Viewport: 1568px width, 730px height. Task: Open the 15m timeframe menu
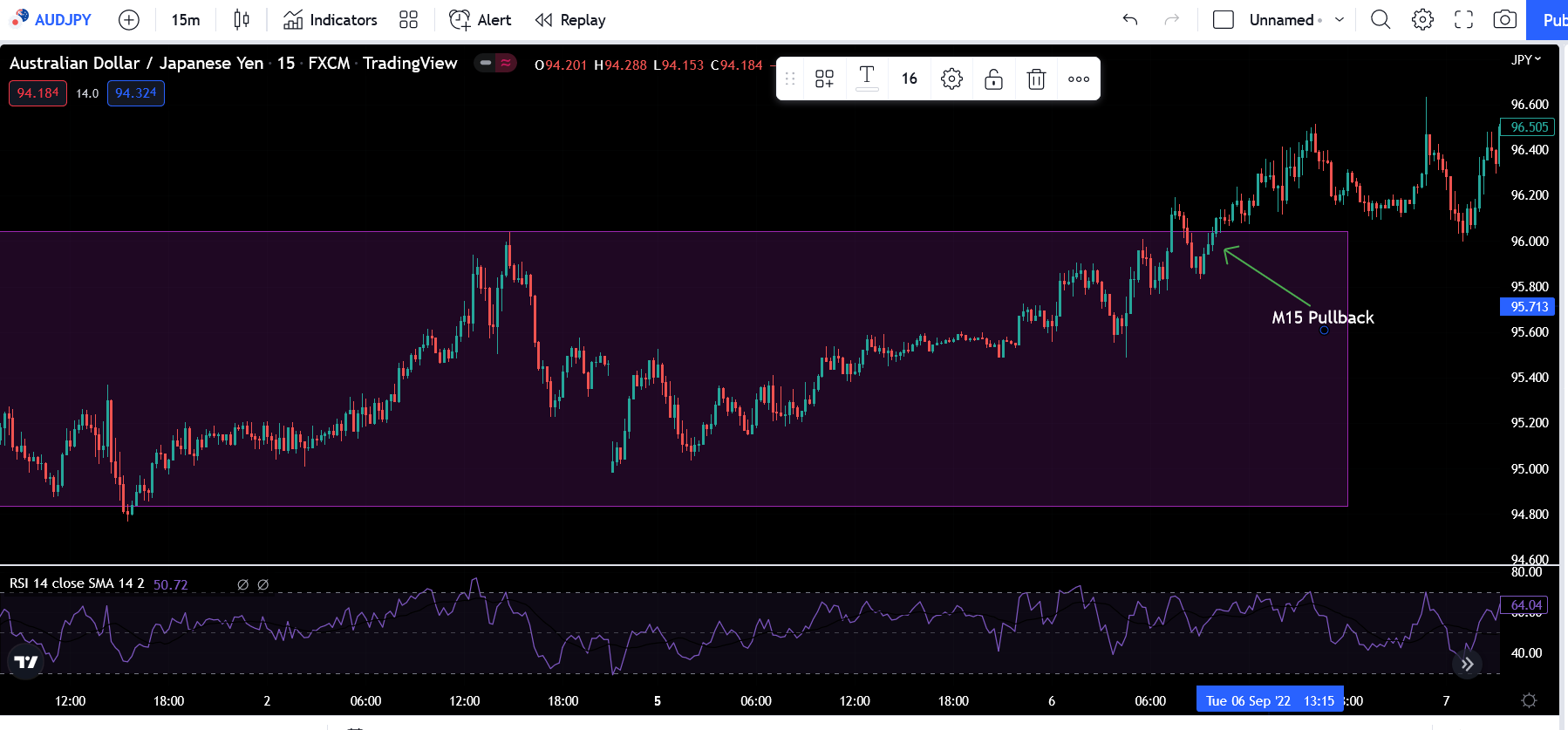coord(185,20)
